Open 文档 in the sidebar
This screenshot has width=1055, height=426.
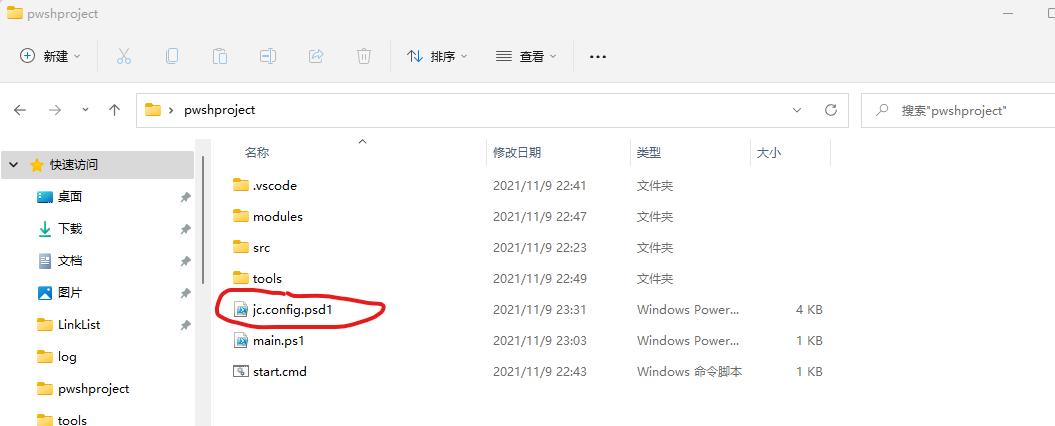tap(70, 261)
